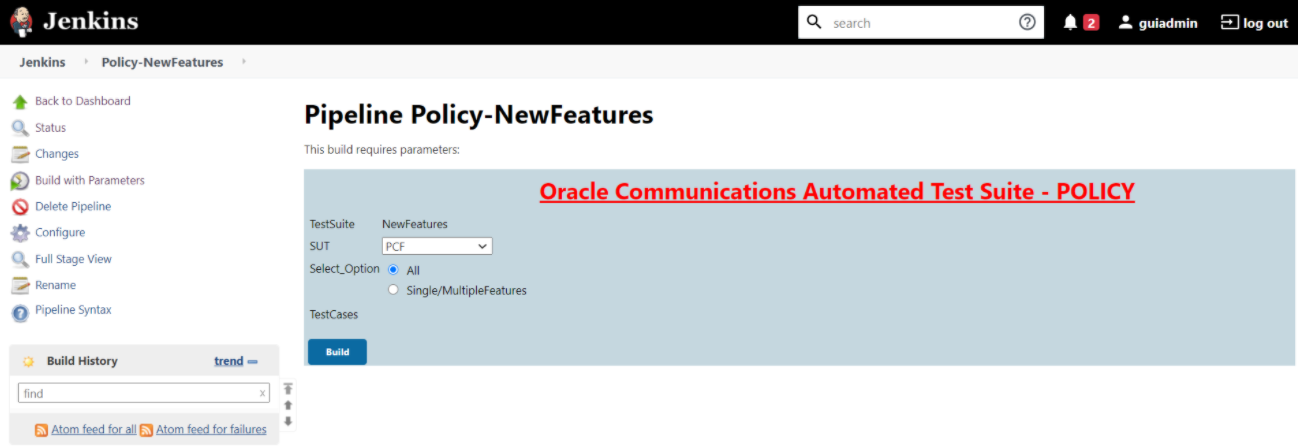Focus the build history find field
The width and height of the screenshot is (1302, 446).
[x=144, y=393]
